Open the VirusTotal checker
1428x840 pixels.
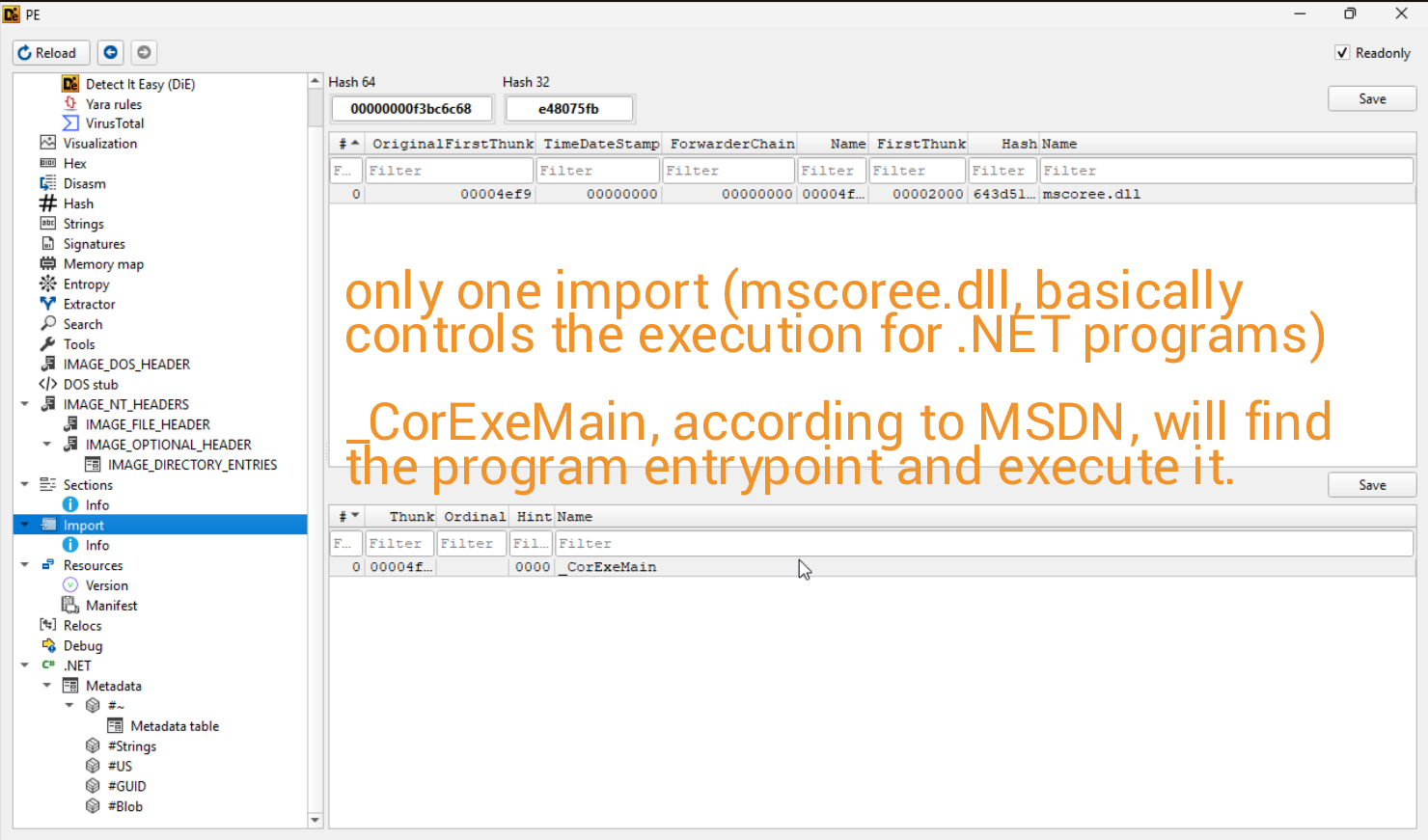coord(112,122)
